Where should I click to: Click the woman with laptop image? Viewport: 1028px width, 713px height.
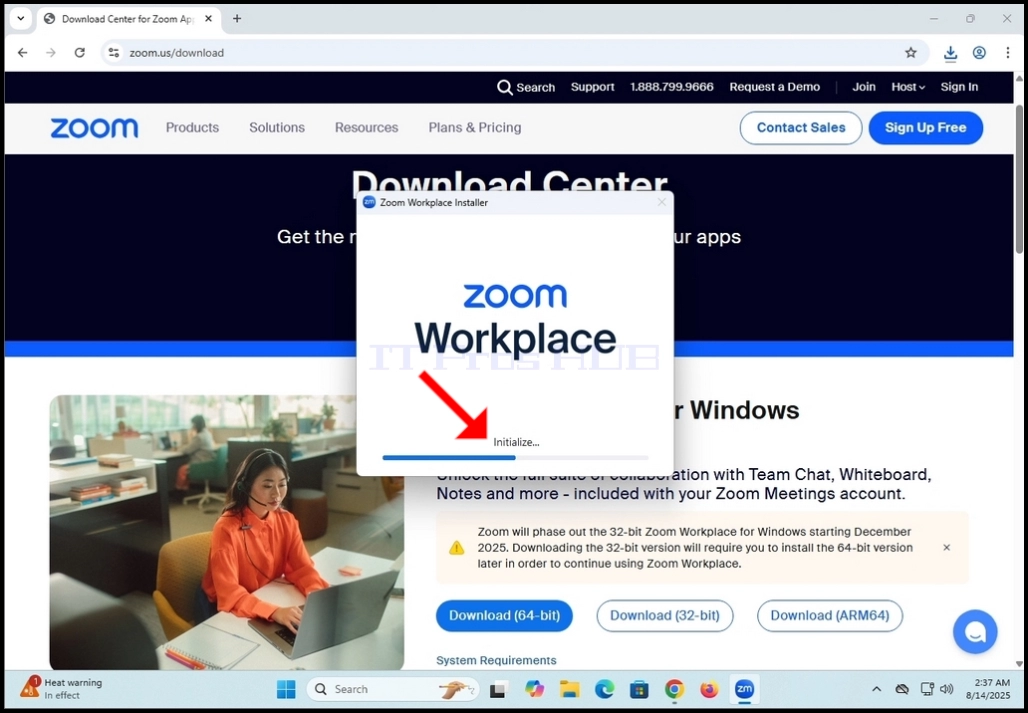click(x=227, y=532)
